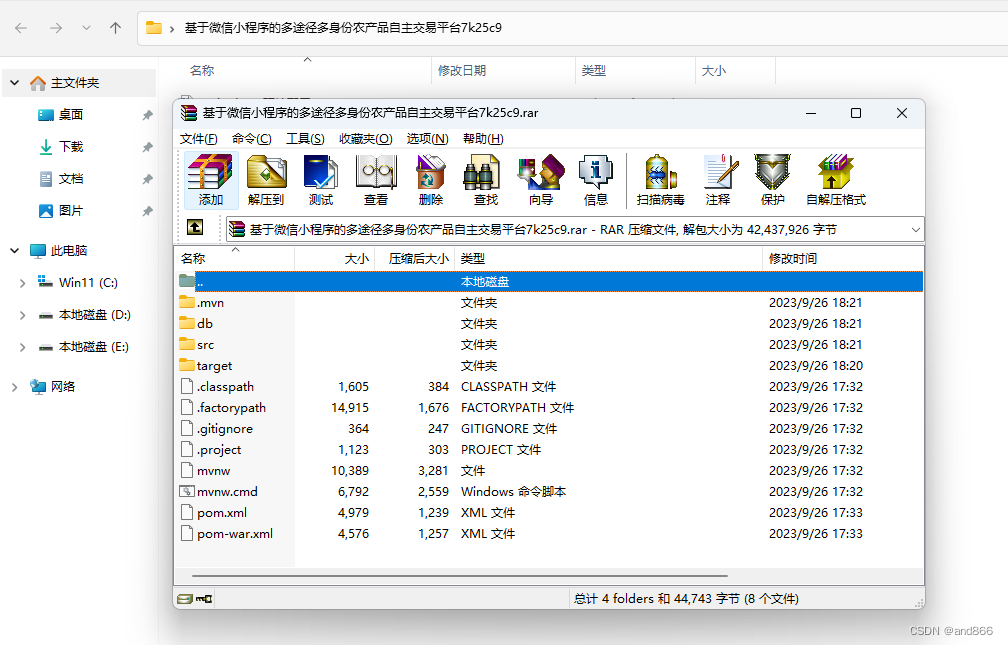
Task: Sort by Size (大小) column in WinRAR
Action: tap(335, 259)
